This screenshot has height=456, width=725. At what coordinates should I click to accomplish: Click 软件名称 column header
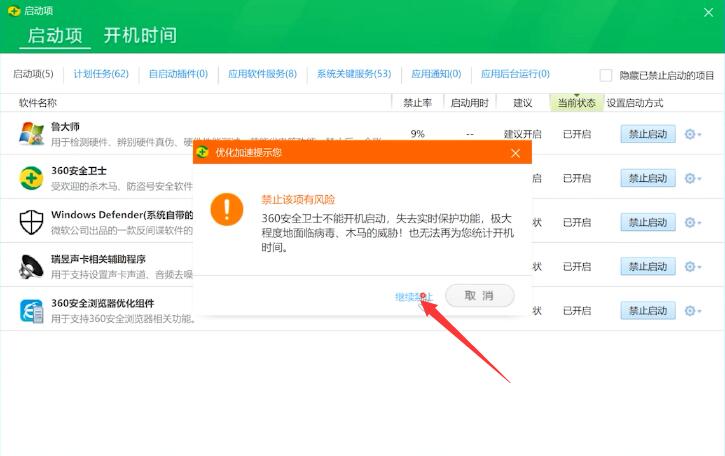pos(38,103)
